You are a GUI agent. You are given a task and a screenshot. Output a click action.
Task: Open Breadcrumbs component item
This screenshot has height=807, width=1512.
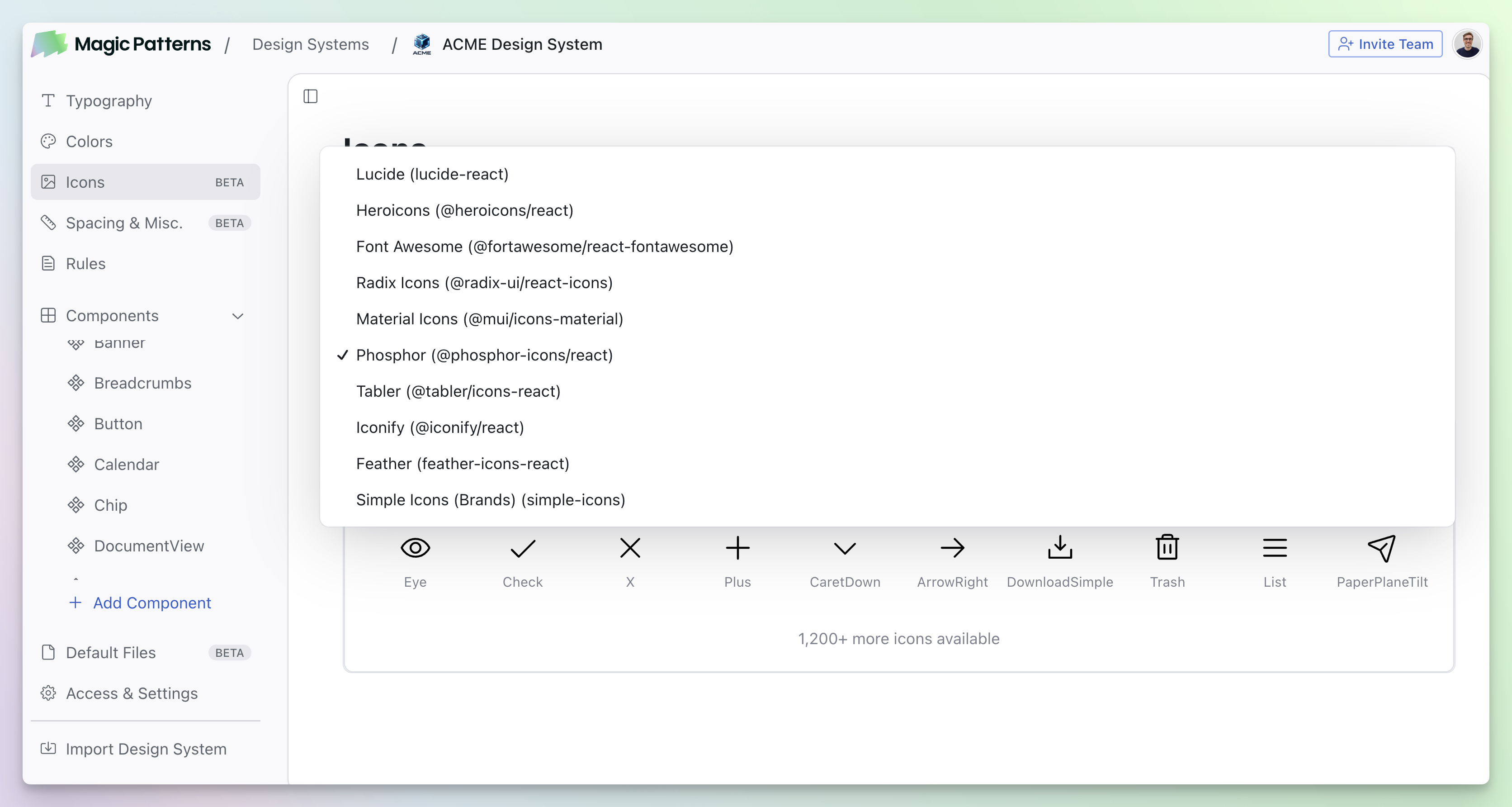(x=142, y=383)
